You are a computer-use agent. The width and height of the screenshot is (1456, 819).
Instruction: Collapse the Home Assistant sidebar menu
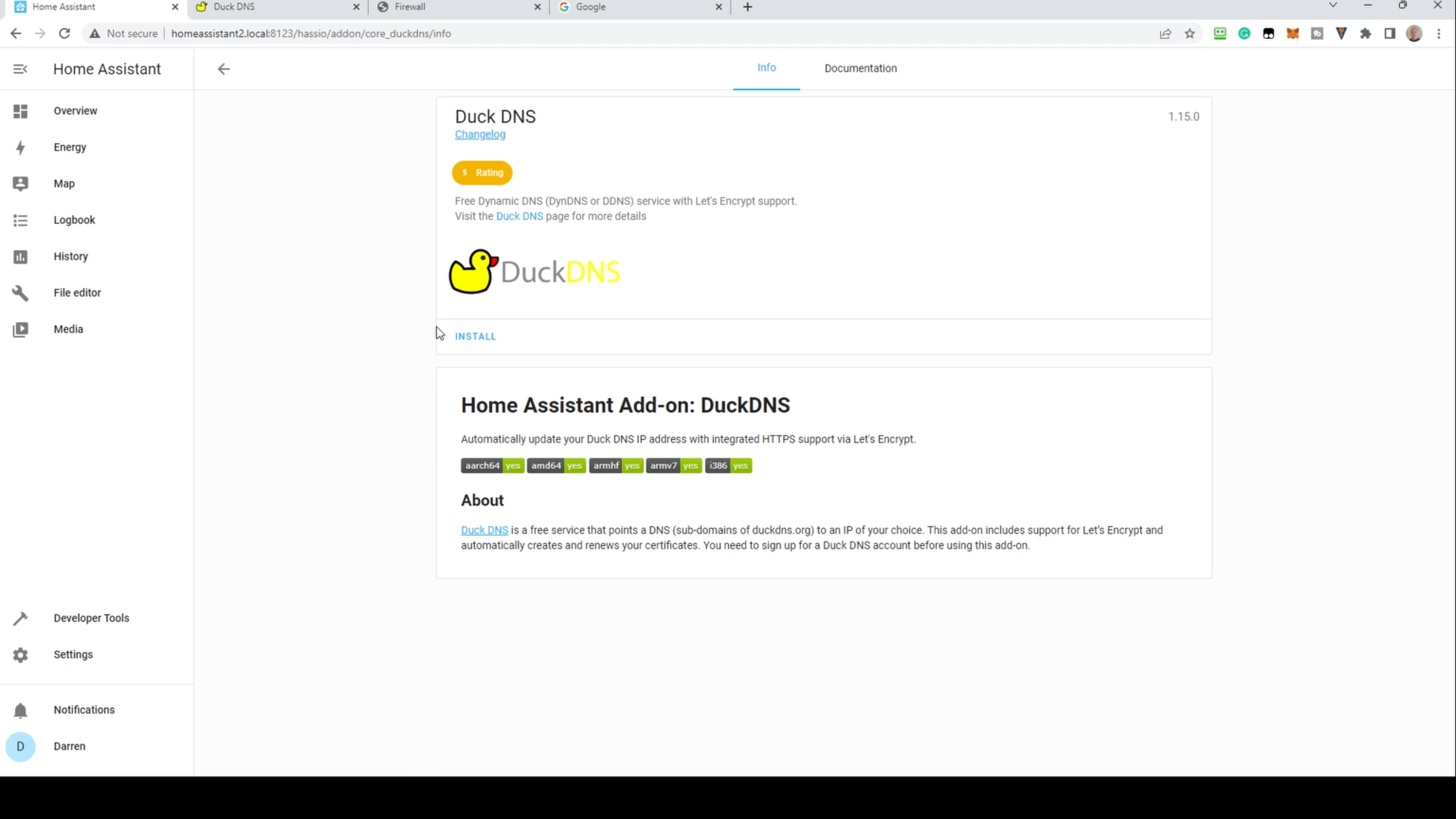tap(20, 69)
